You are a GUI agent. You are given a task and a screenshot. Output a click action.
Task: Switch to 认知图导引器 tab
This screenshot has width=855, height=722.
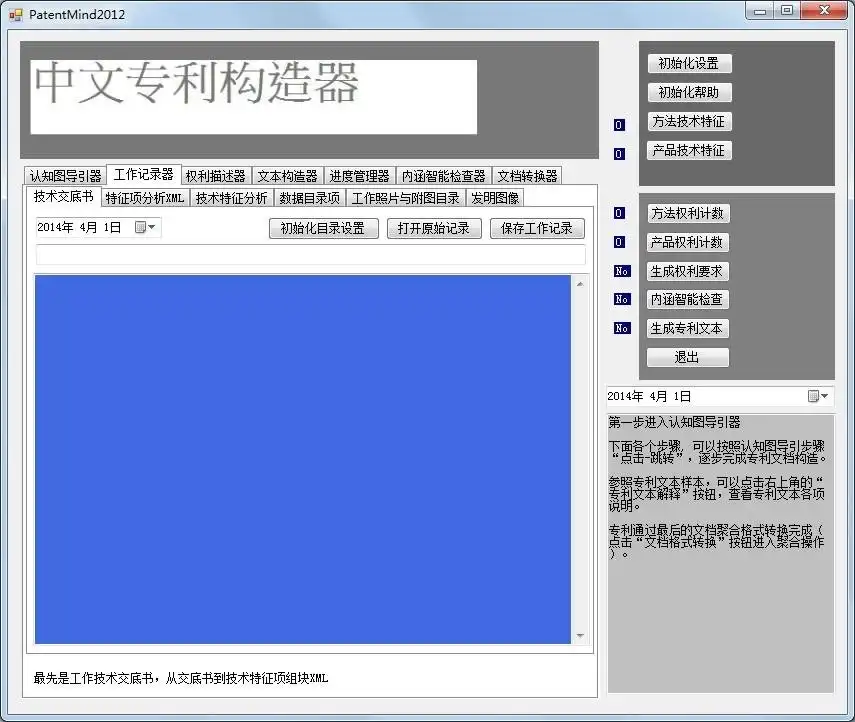[65, 176]
